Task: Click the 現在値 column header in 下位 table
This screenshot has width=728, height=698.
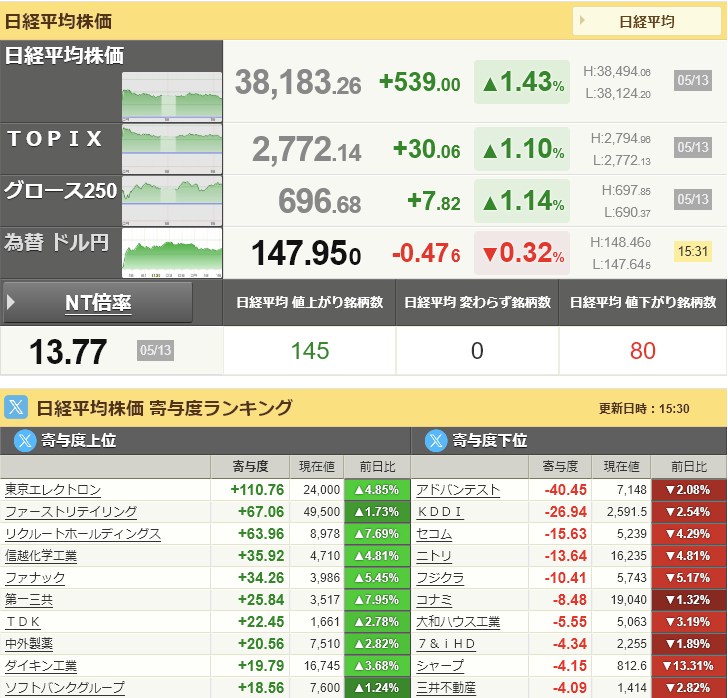Action: pyautogui.click(x=621, y=466)
